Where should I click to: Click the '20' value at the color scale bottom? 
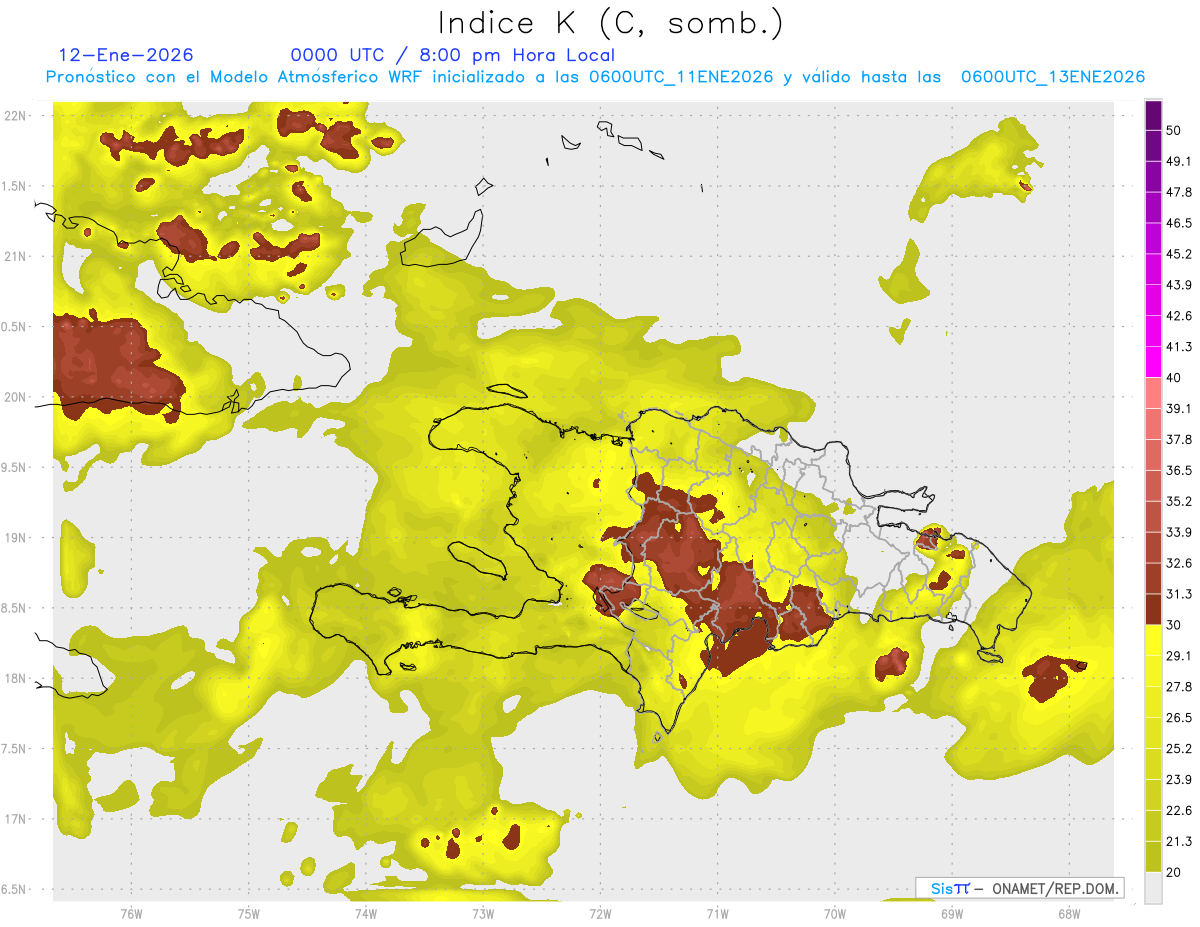pyautogui.click(x=1175, y=872)
